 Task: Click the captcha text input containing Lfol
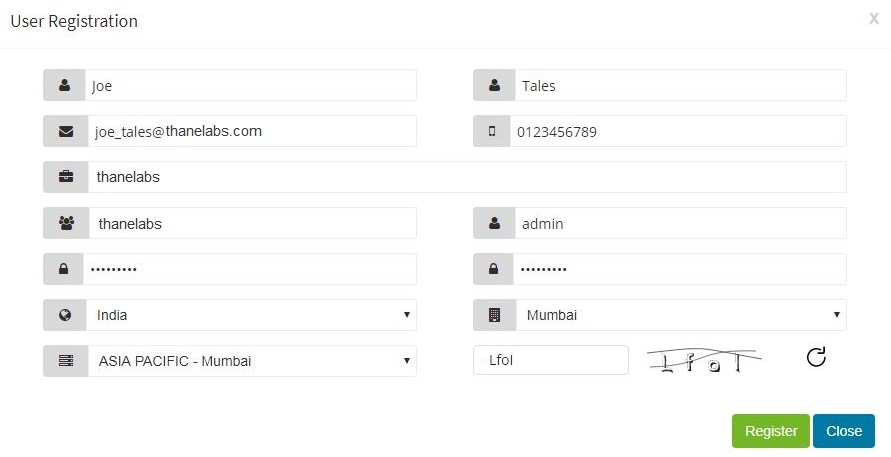(x=551, y=360)
